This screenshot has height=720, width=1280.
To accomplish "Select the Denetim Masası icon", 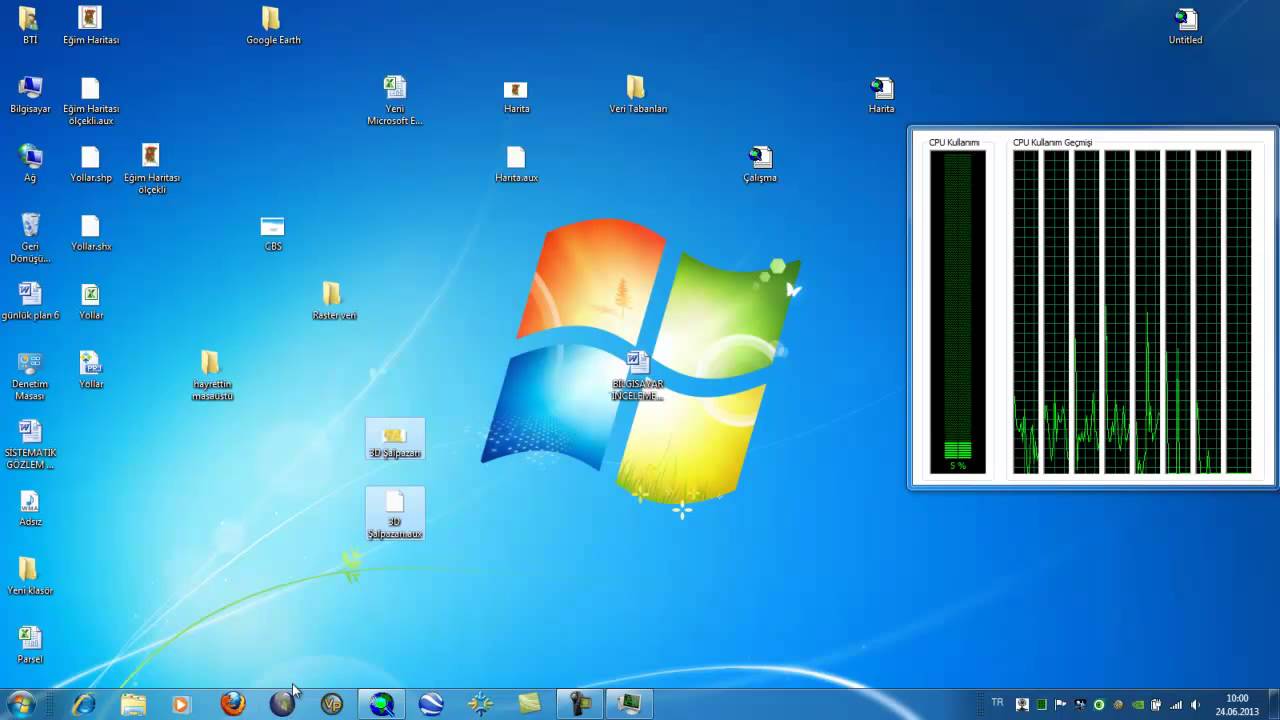I will (x=30, y=376).
